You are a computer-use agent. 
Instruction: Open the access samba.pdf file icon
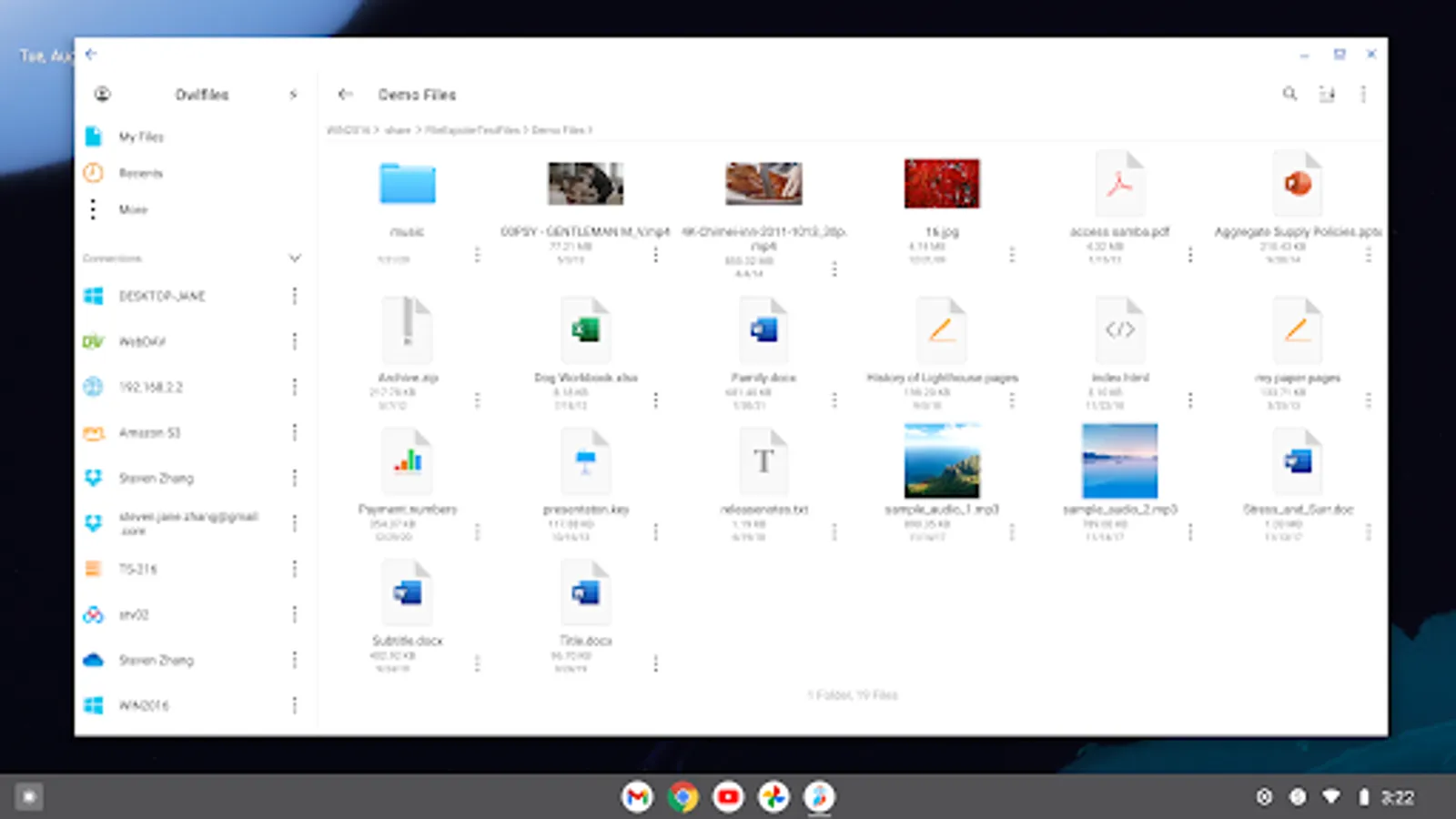point(1119,184)
